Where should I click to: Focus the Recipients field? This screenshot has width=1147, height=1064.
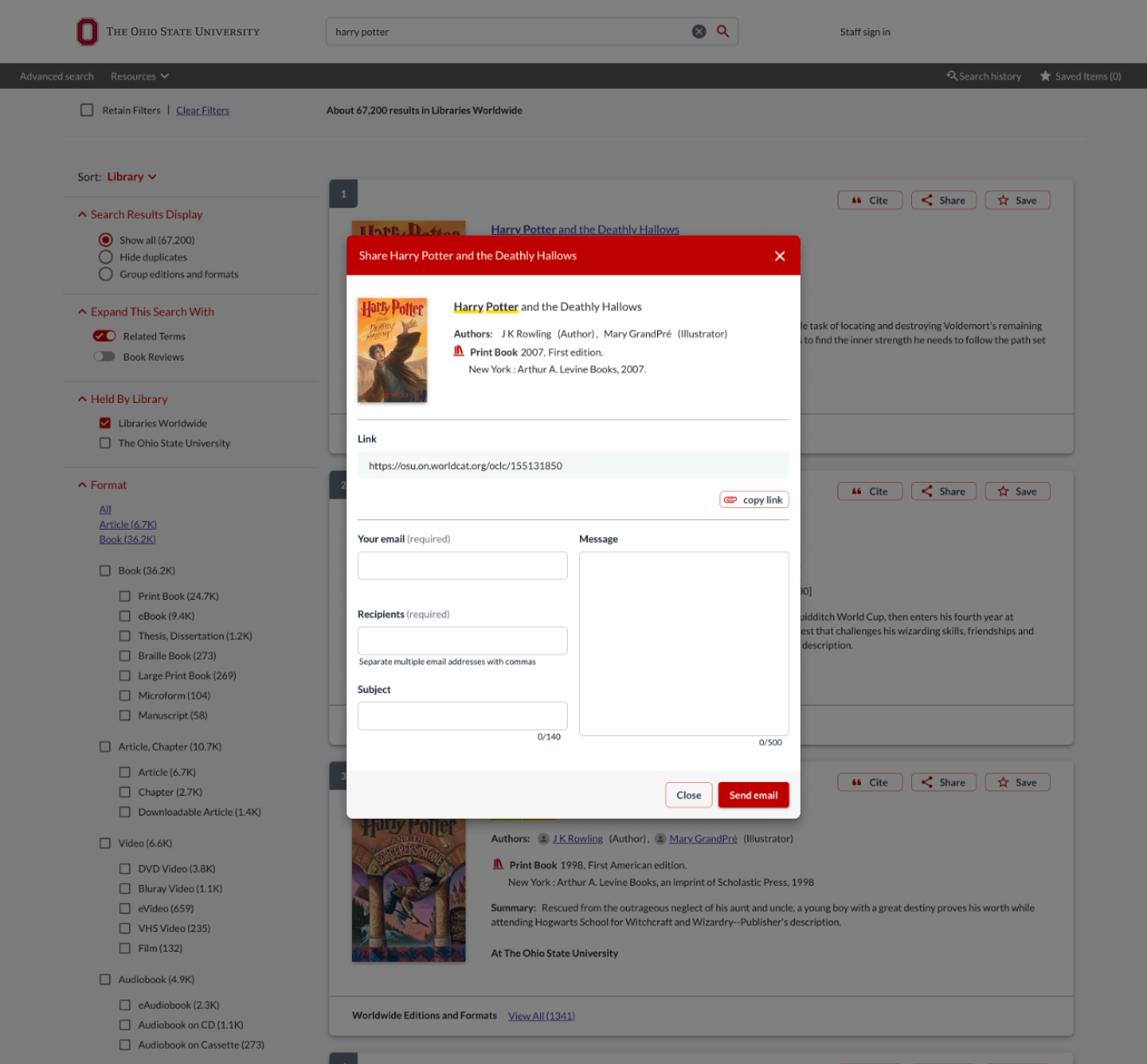click(463, 640)
